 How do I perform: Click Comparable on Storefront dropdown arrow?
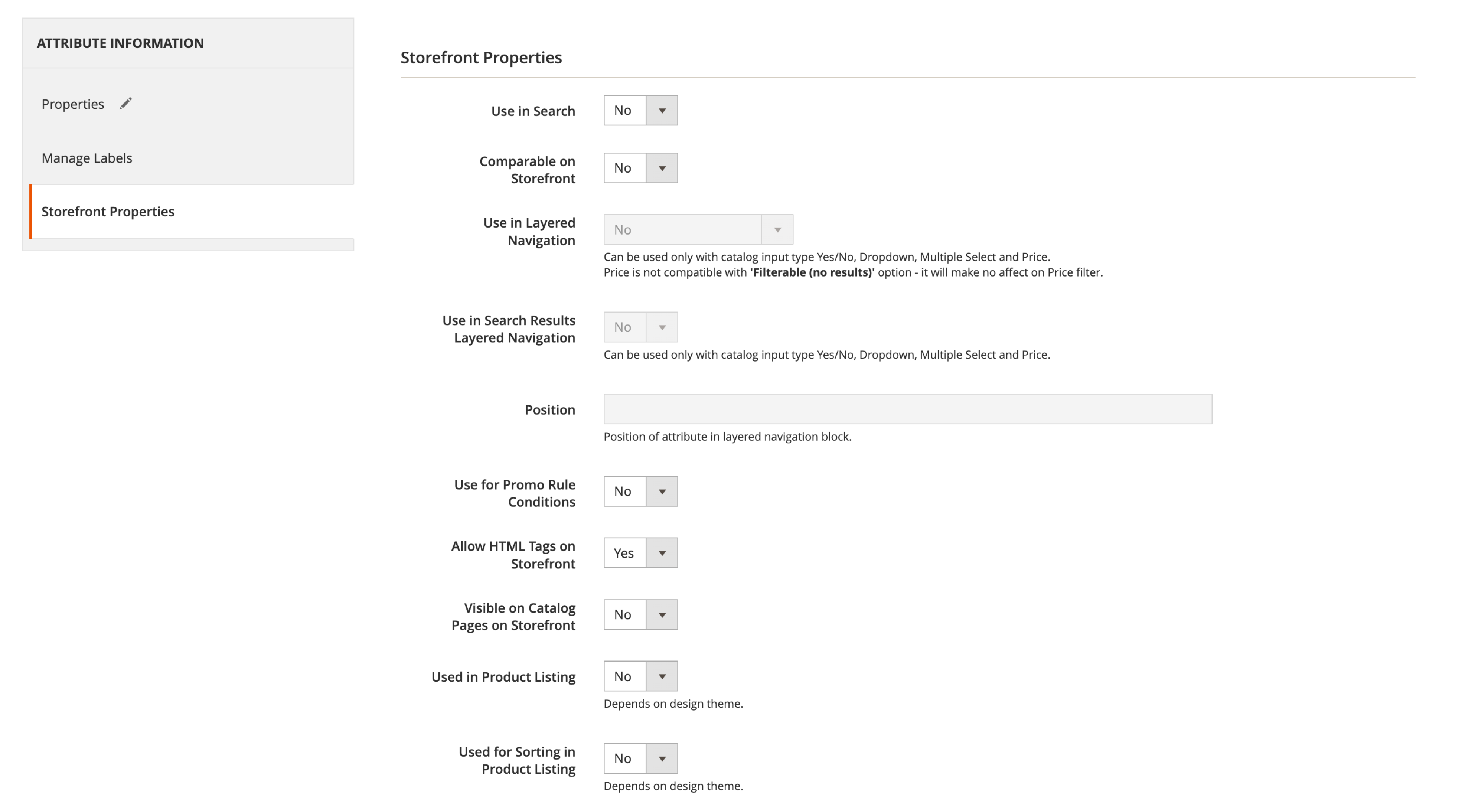(663, 167)
